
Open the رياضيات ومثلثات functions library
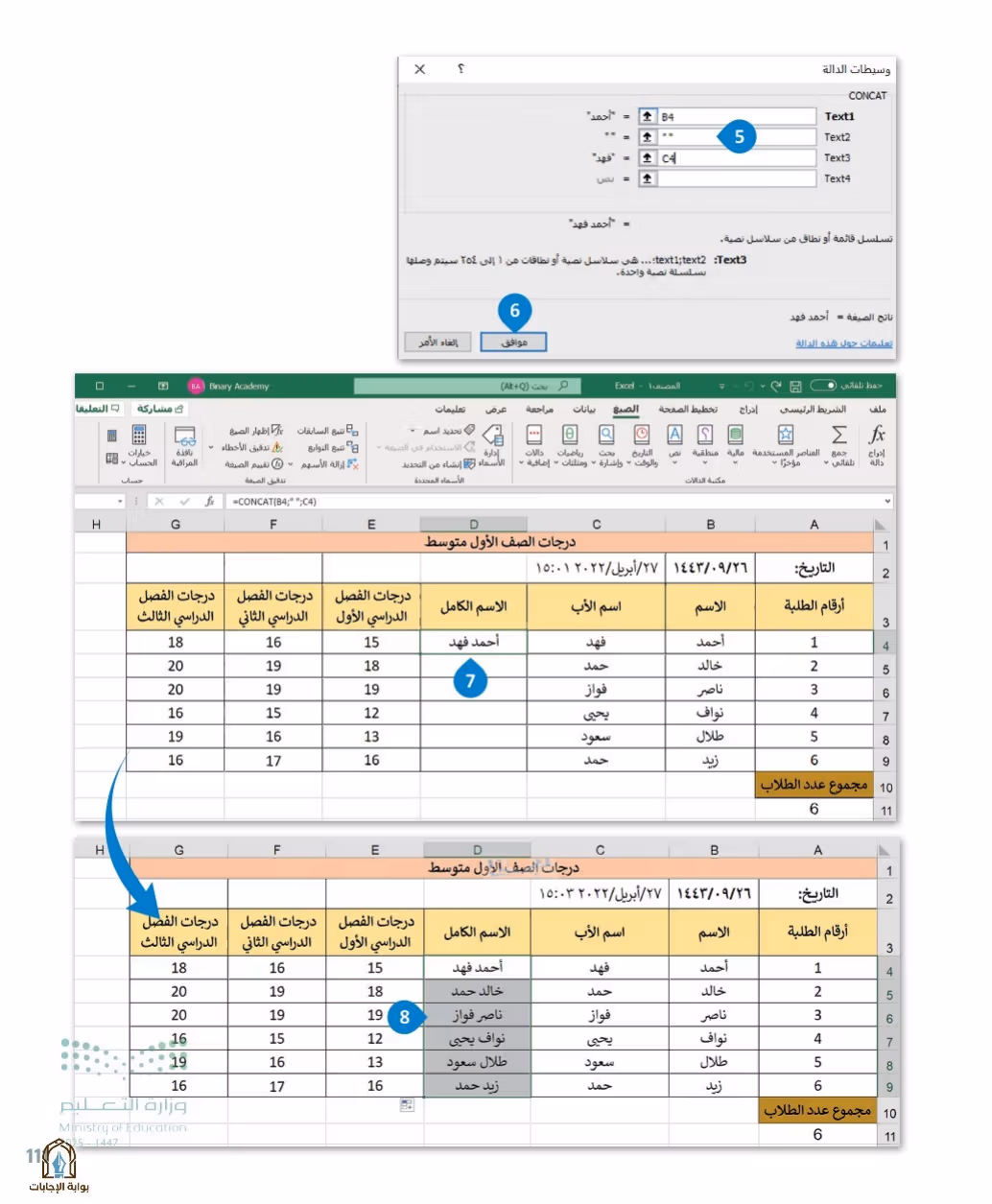click(571, 445)
